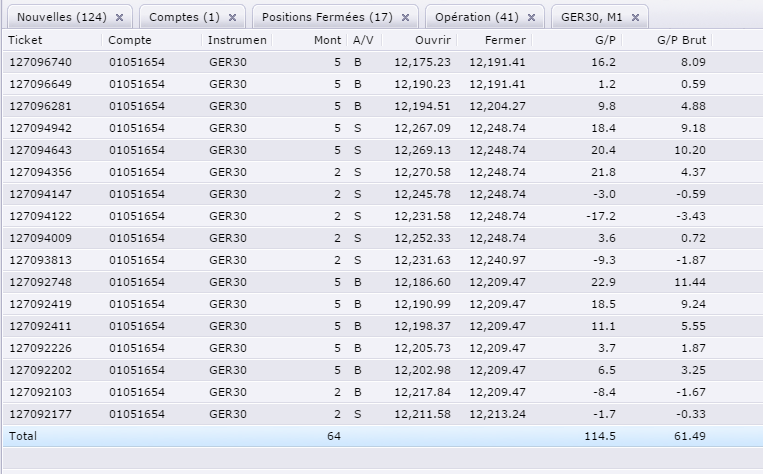Select ticket 127096649 row

[383, 84]
